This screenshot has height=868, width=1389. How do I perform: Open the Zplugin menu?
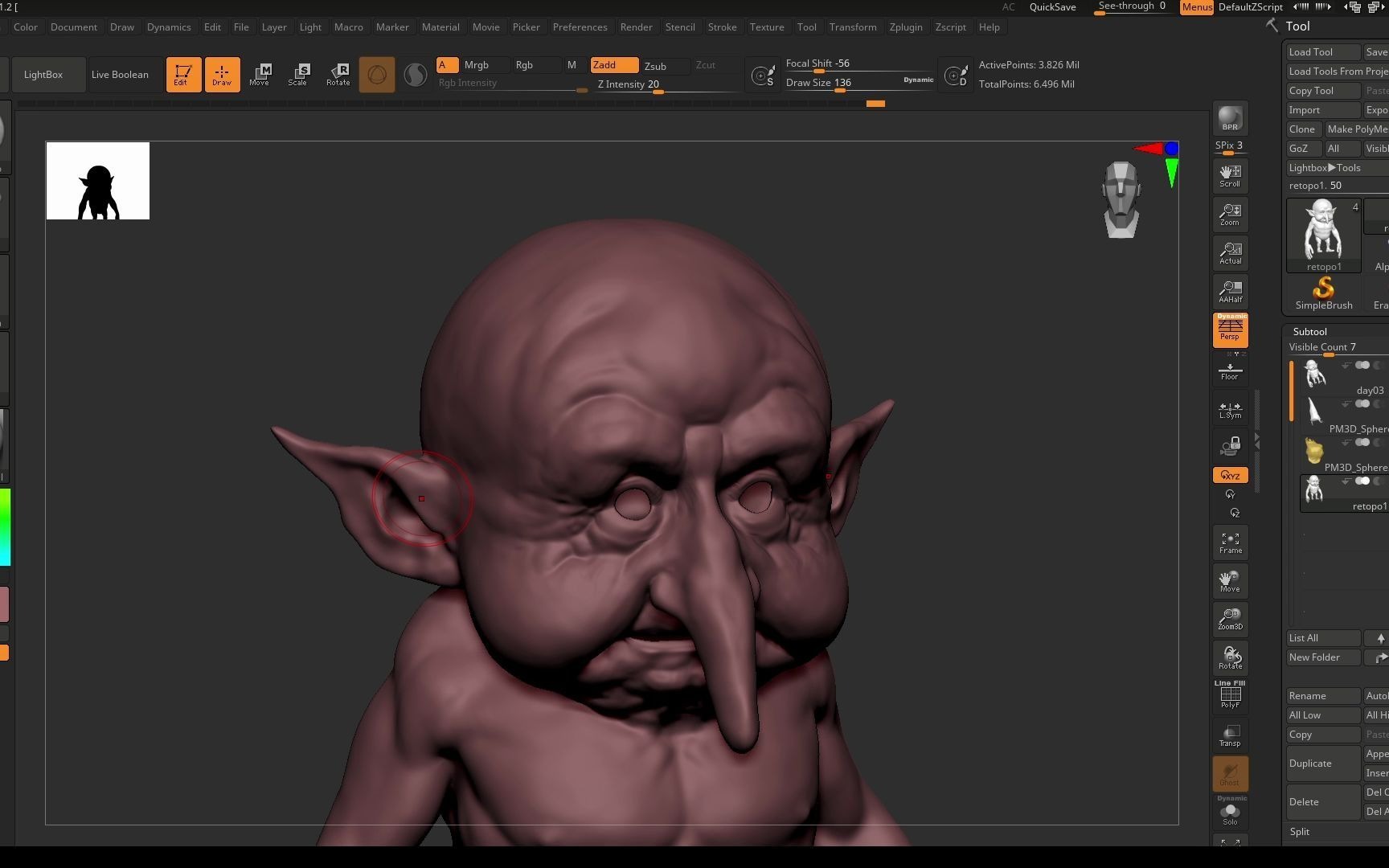[906, 27]
